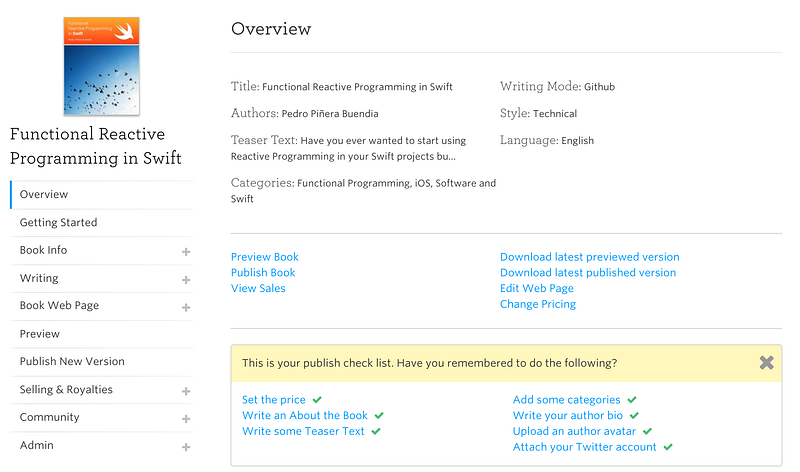Expand Selling & Royalties plus icon
800x472 pixels.
coord(186,391)
